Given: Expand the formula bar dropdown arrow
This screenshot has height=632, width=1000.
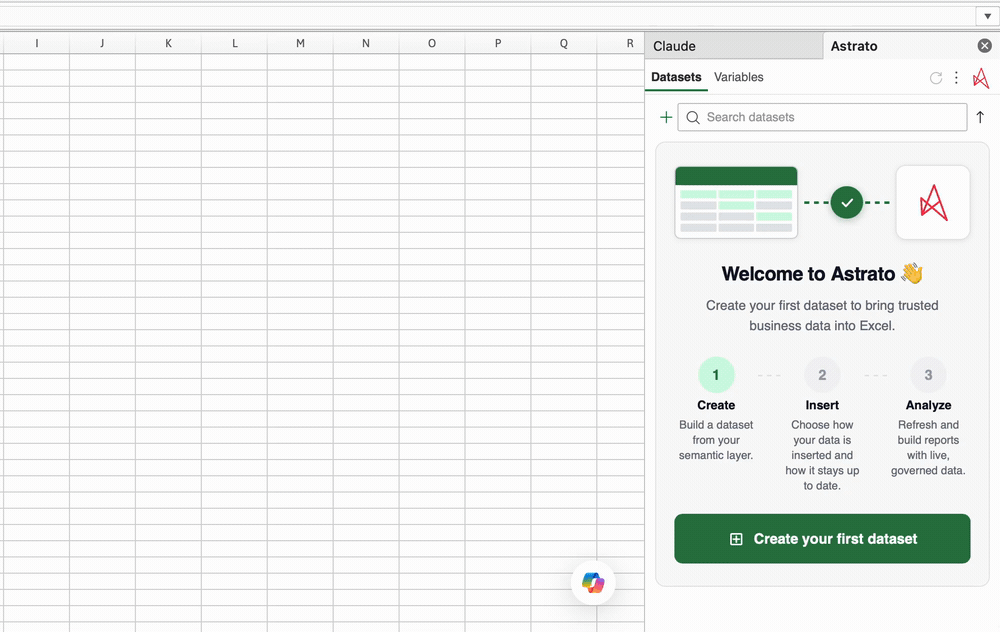Looking at the screenshot, I should [987, 17].
